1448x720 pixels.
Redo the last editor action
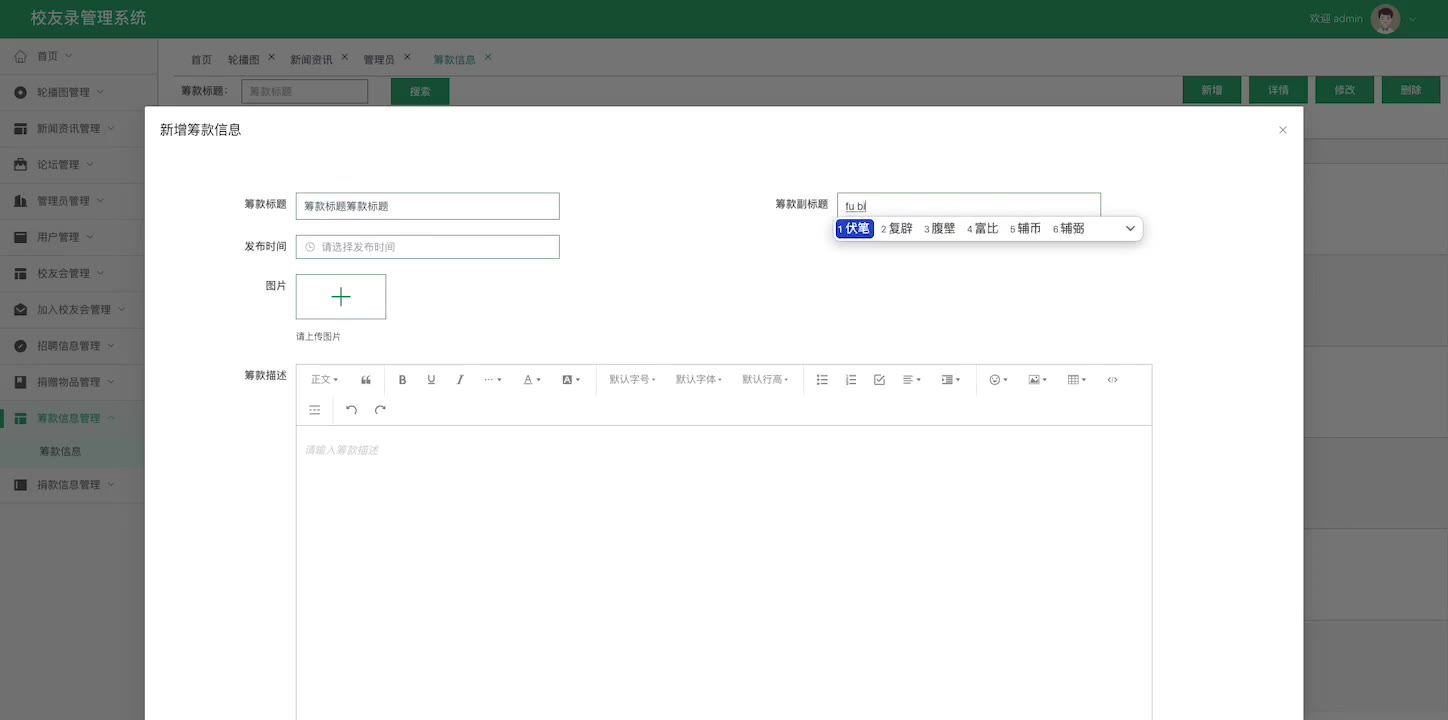(380, 410)
